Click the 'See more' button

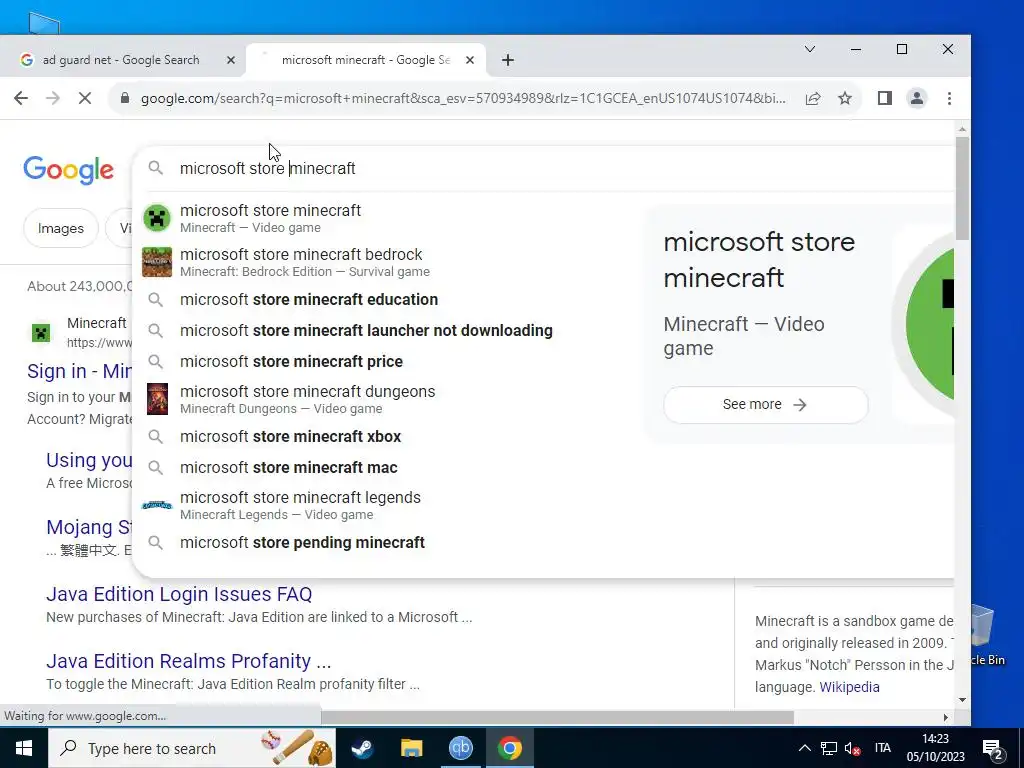pos(765,405)
